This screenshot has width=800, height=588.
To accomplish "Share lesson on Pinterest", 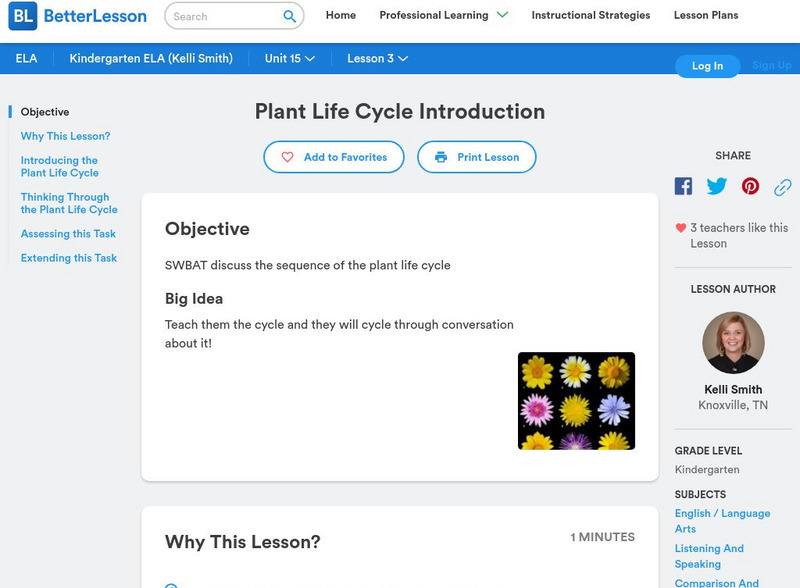I will click(750, 186).
